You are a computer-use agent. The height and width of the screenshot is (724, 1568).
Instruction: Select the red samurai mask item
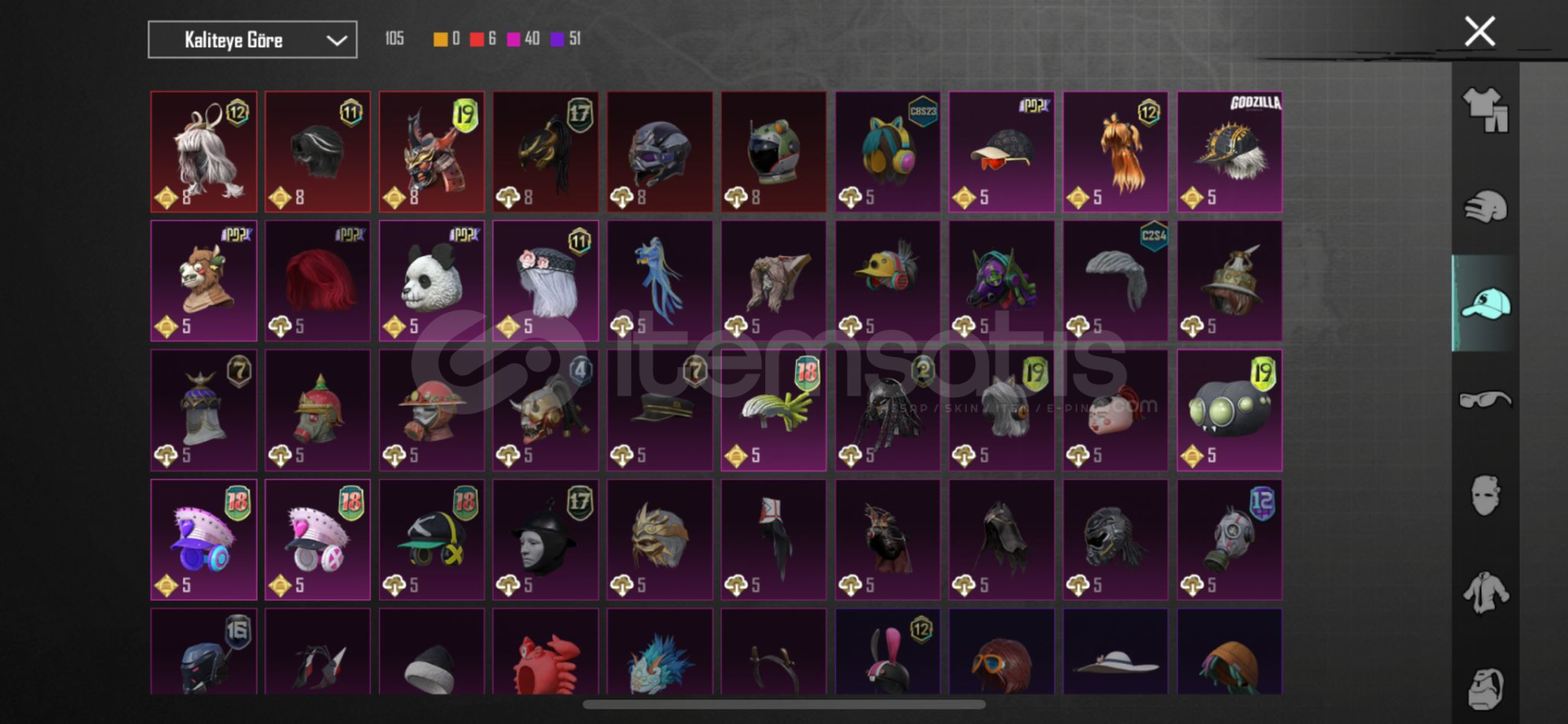pyautogui.click(x=431, y=152)
